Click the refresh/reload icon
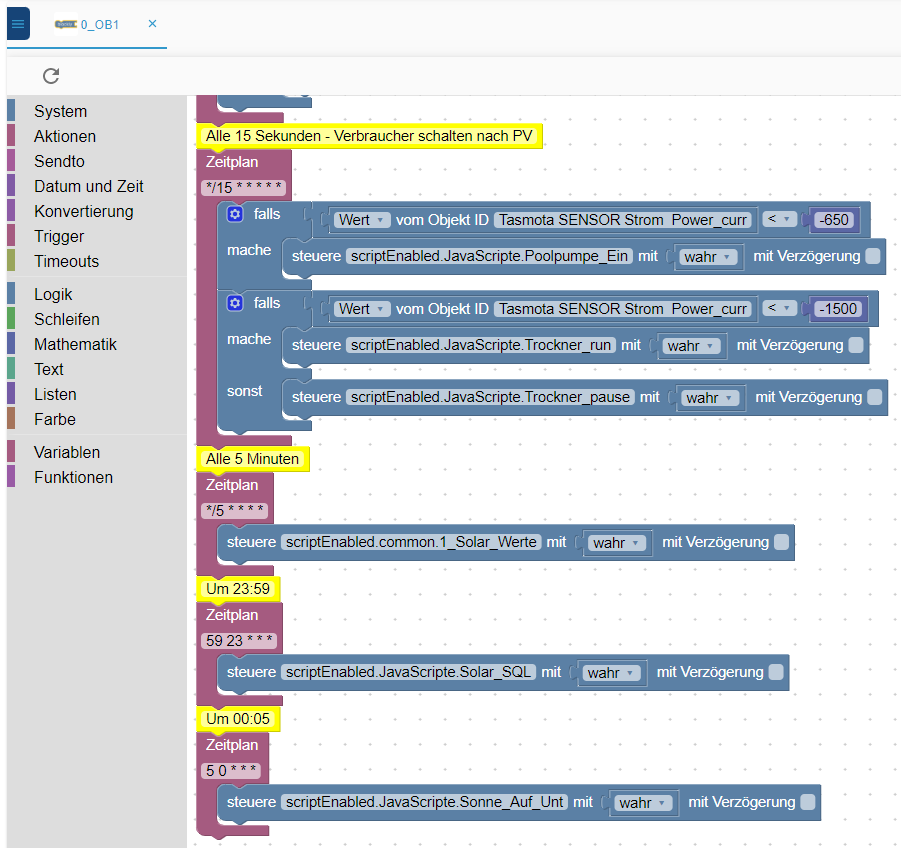This screenshot has height=848, width=901. [x=51, y=76]
